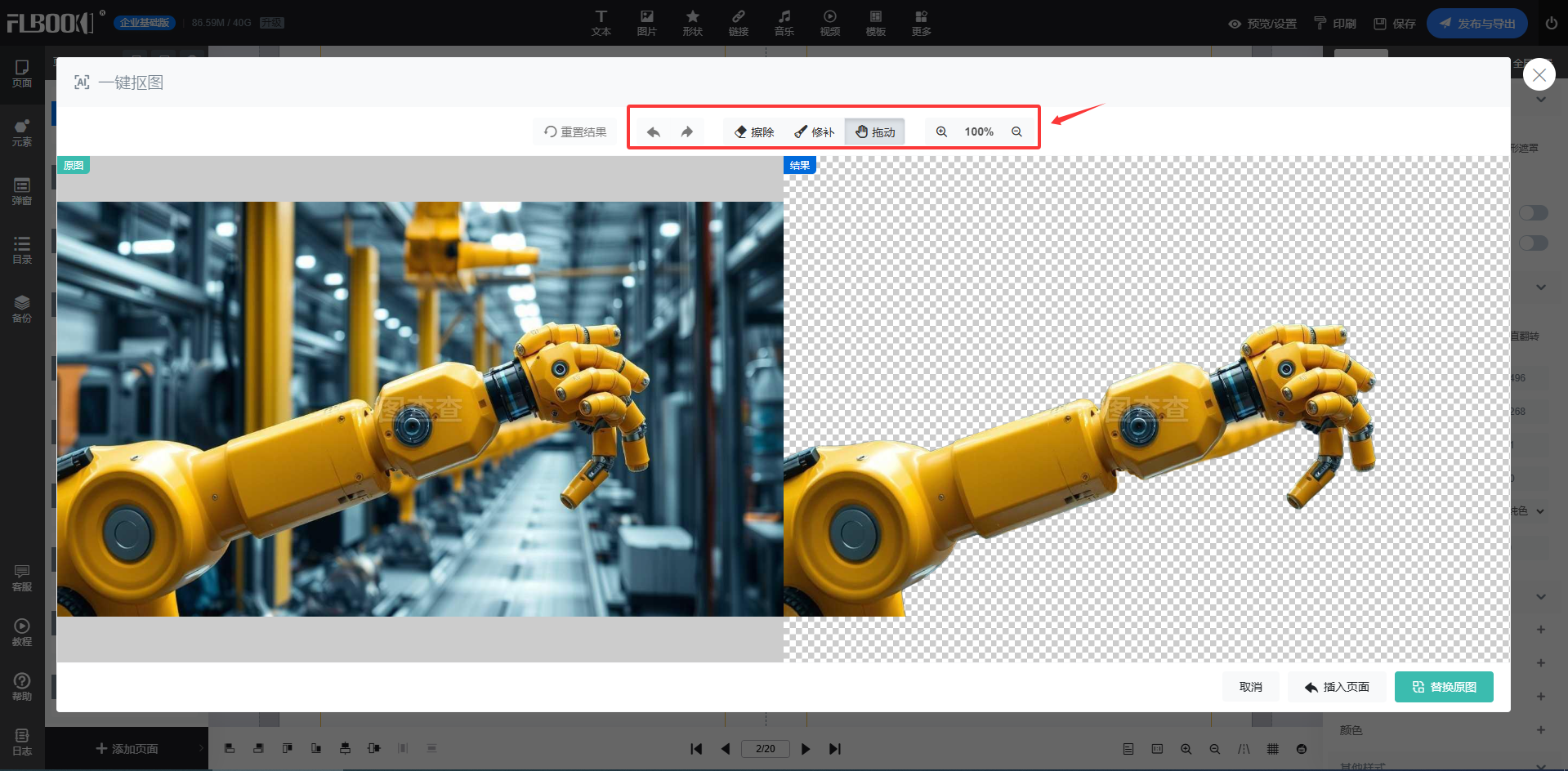Click the 替换原图 replace original button
Screen dimensions: 1568x771
click(x=1444, y=687)
